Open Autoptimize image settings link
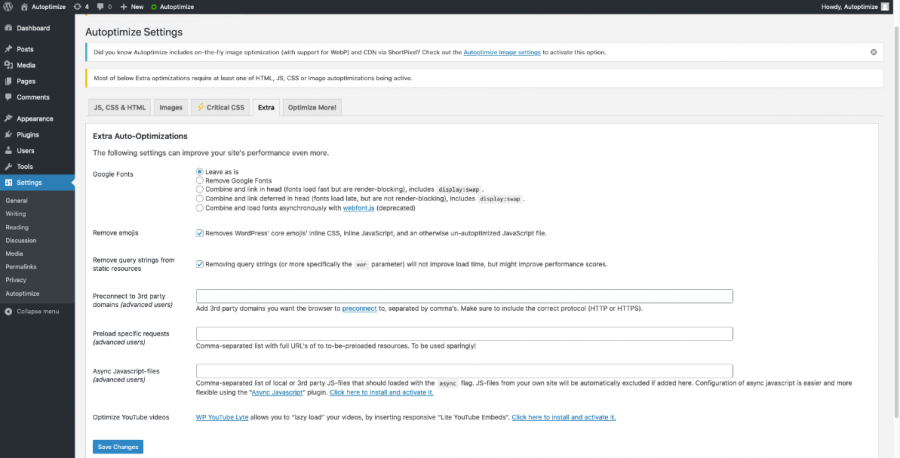The image size is (900, 458). point(502,52)
